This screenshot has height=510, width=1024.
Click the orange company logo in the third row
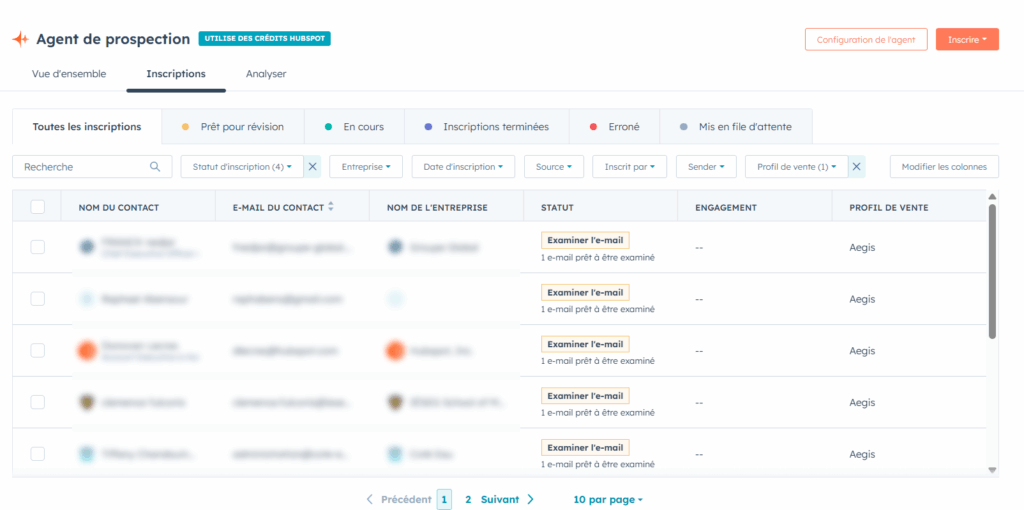[395, 351]
